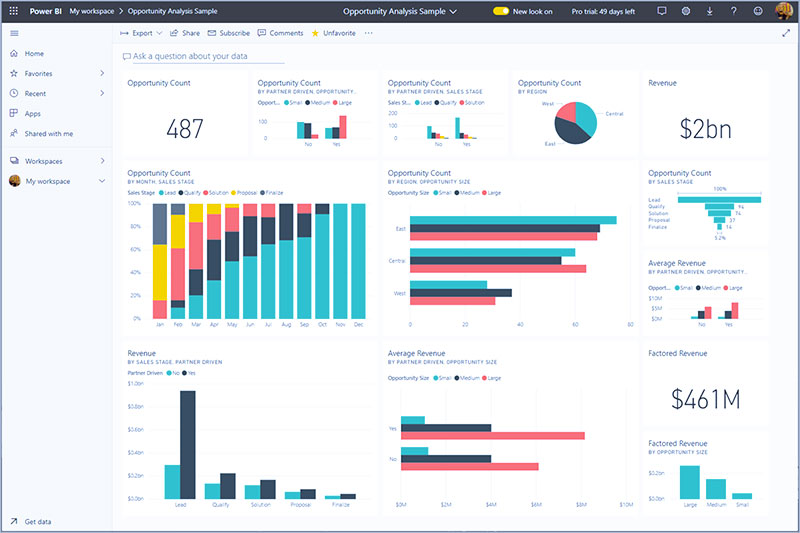The height and width of the screenshot is (533, 800).
Task: Click the Get data link
Action: pyautogui.click(x=38, y=521)
